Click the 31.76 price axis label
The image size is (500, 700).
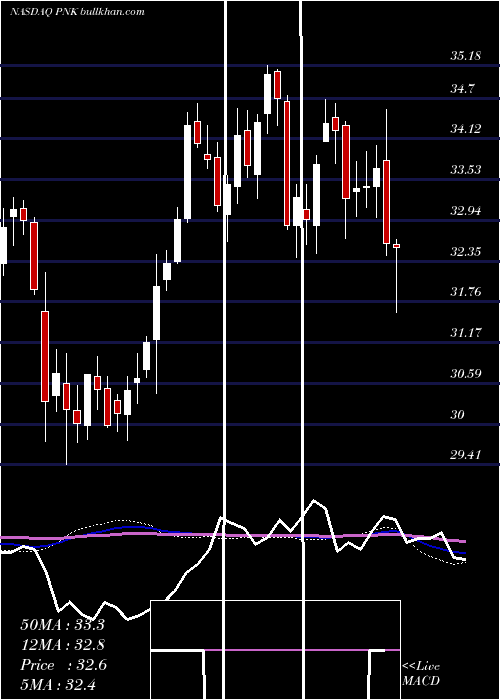coord(466,292)
